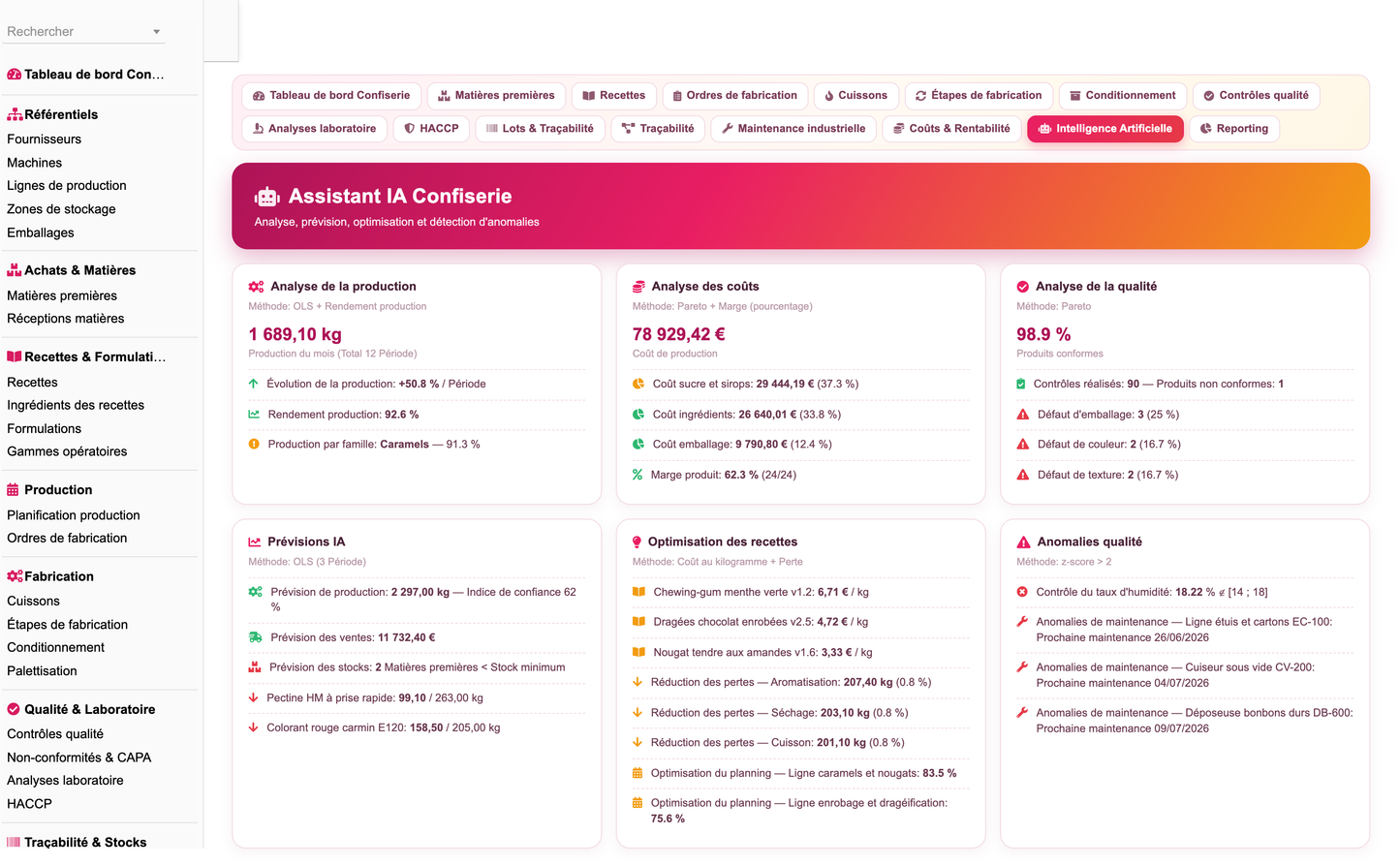
Task: Click the Qualité & Laboratoire check icon
Action: point(14,709)
